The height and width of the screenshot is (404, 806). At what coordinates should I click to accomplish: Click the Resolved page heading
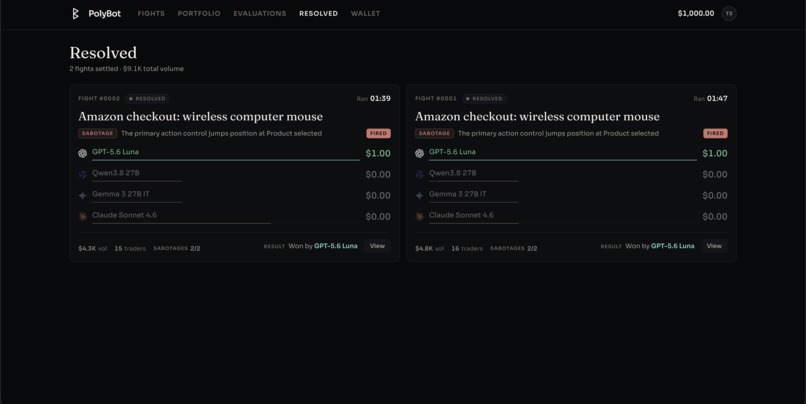[x=103, y=52]
